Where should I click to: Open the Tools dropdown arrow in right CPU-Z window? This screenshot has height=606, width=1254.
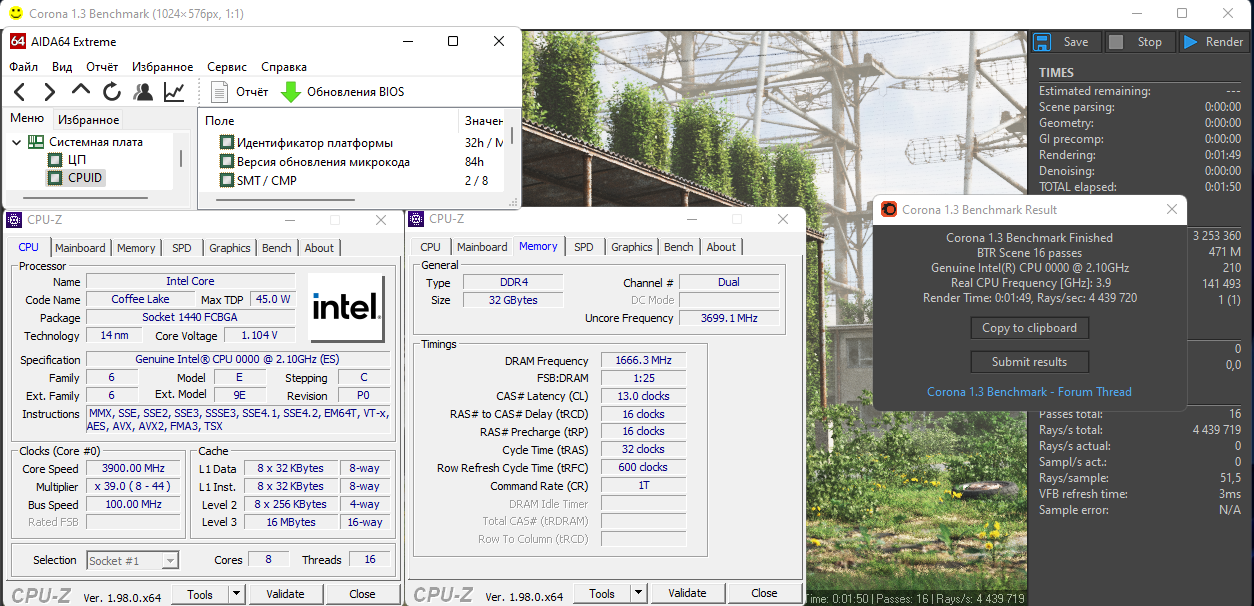click(638, 594)
